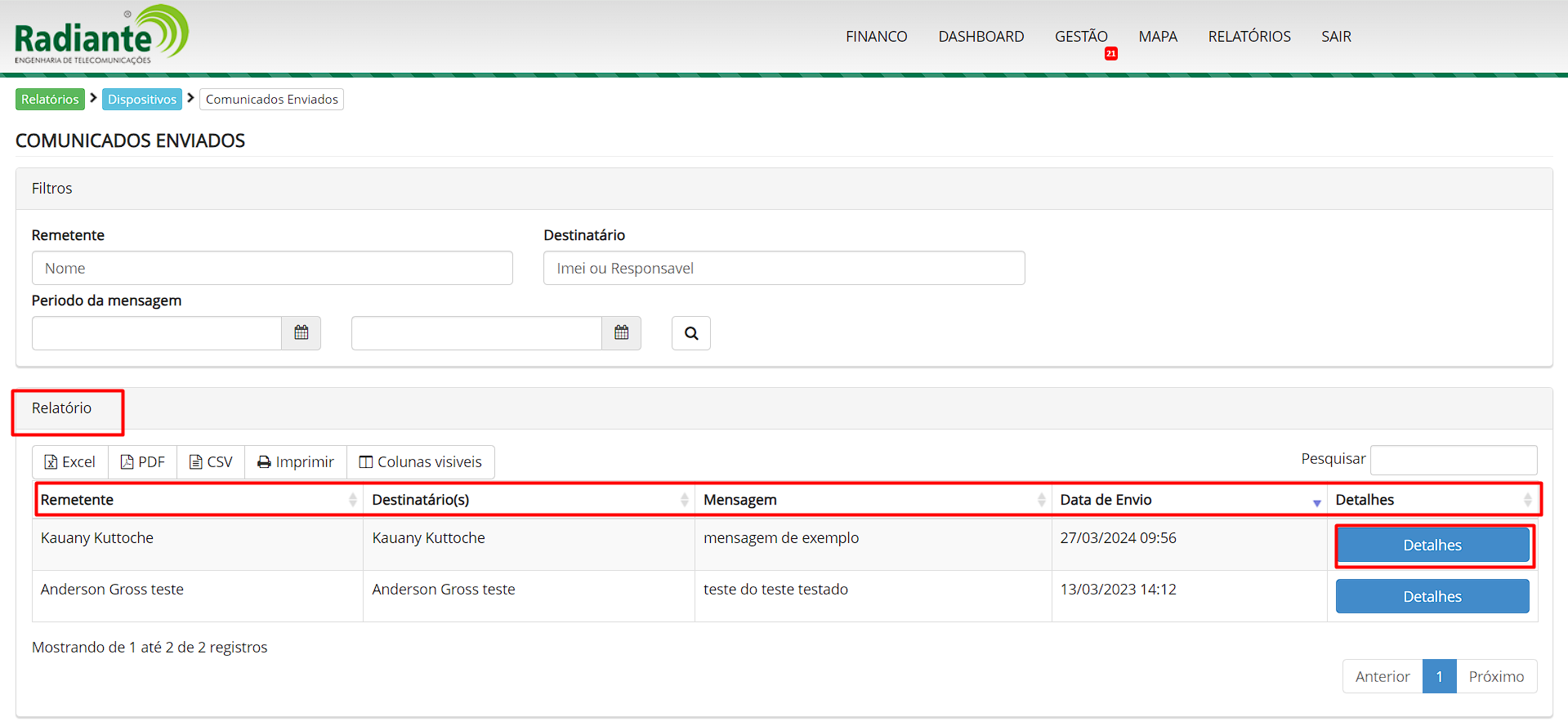Go to the Próximo page
Image resolution: width=1568 pixels, height=726 pixels.
point(1495,676)
